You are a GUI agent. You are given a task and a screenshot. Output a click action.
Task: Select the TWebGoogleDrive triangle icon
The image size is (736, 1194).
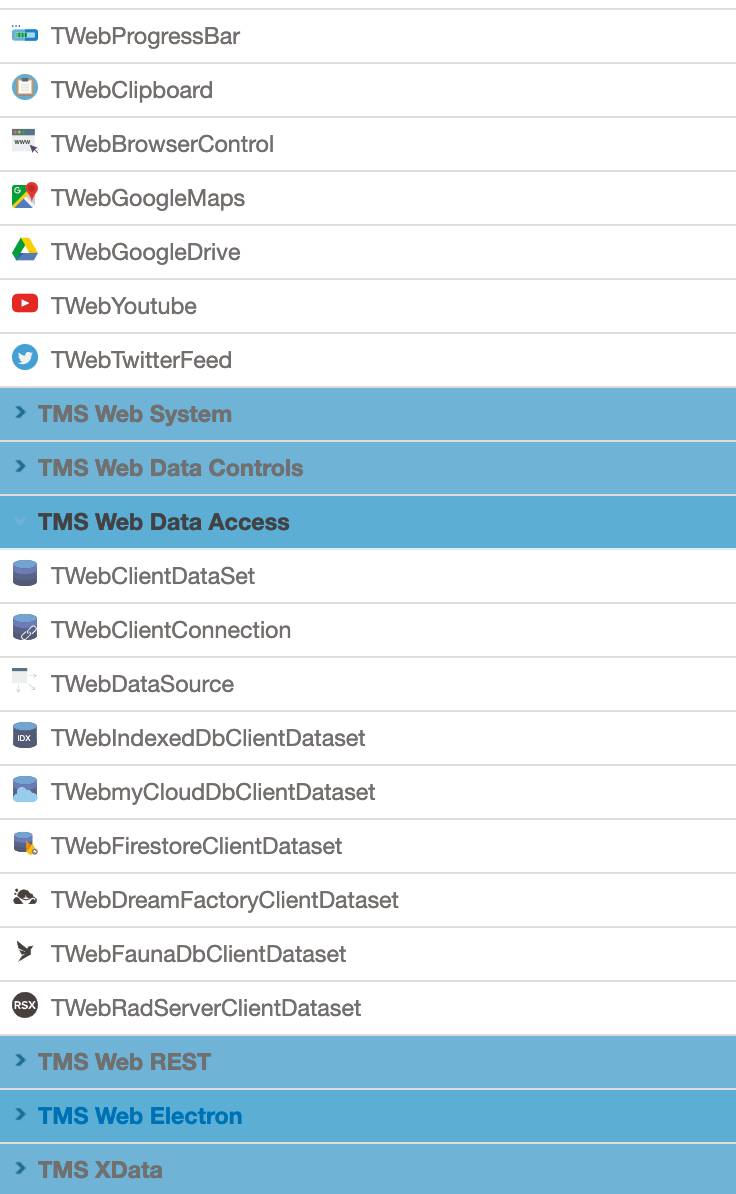click(24, 250)
